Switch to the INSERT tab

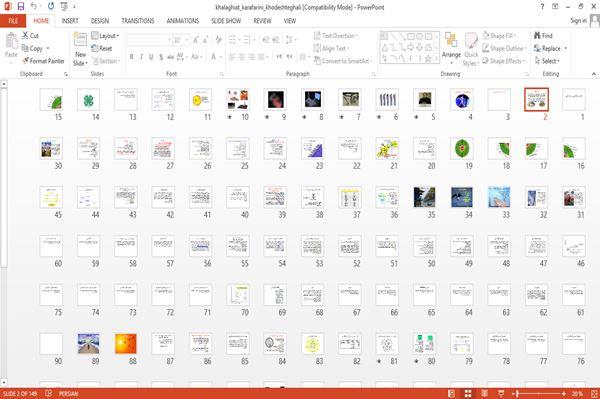(70, 21)
